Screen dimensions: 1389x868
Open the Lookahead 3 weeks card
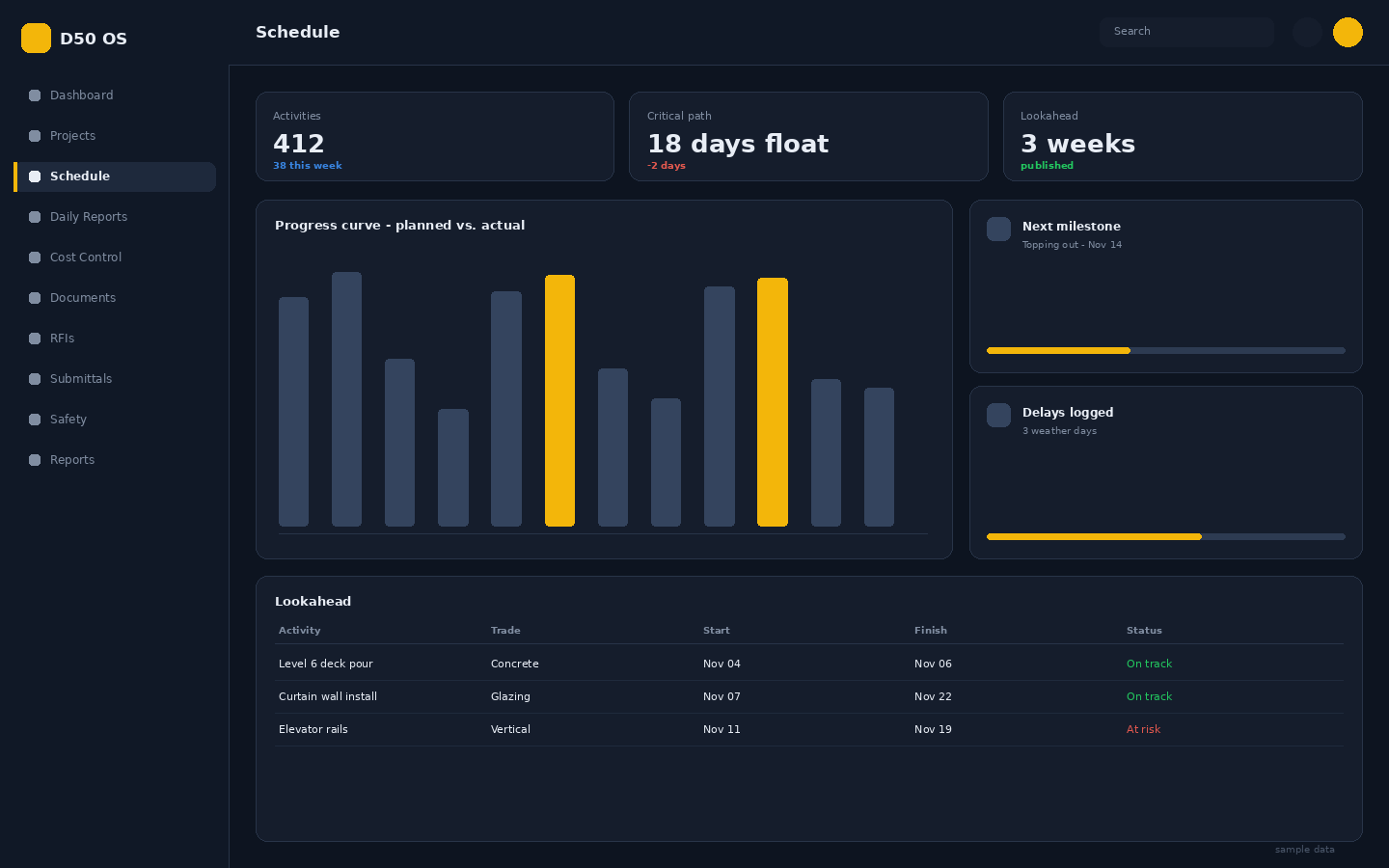[x=1183, y=137]
